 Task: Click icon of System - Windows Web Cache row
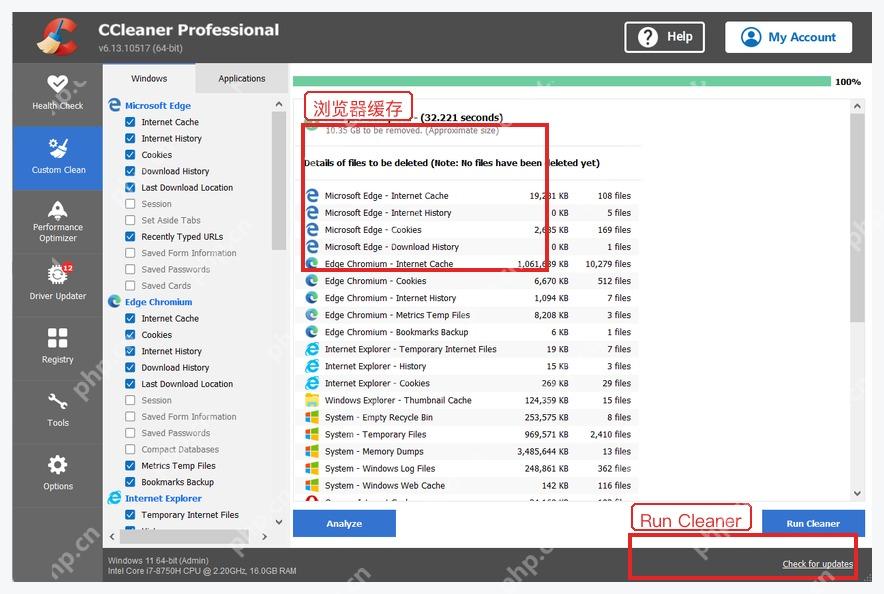coord(312,485)
